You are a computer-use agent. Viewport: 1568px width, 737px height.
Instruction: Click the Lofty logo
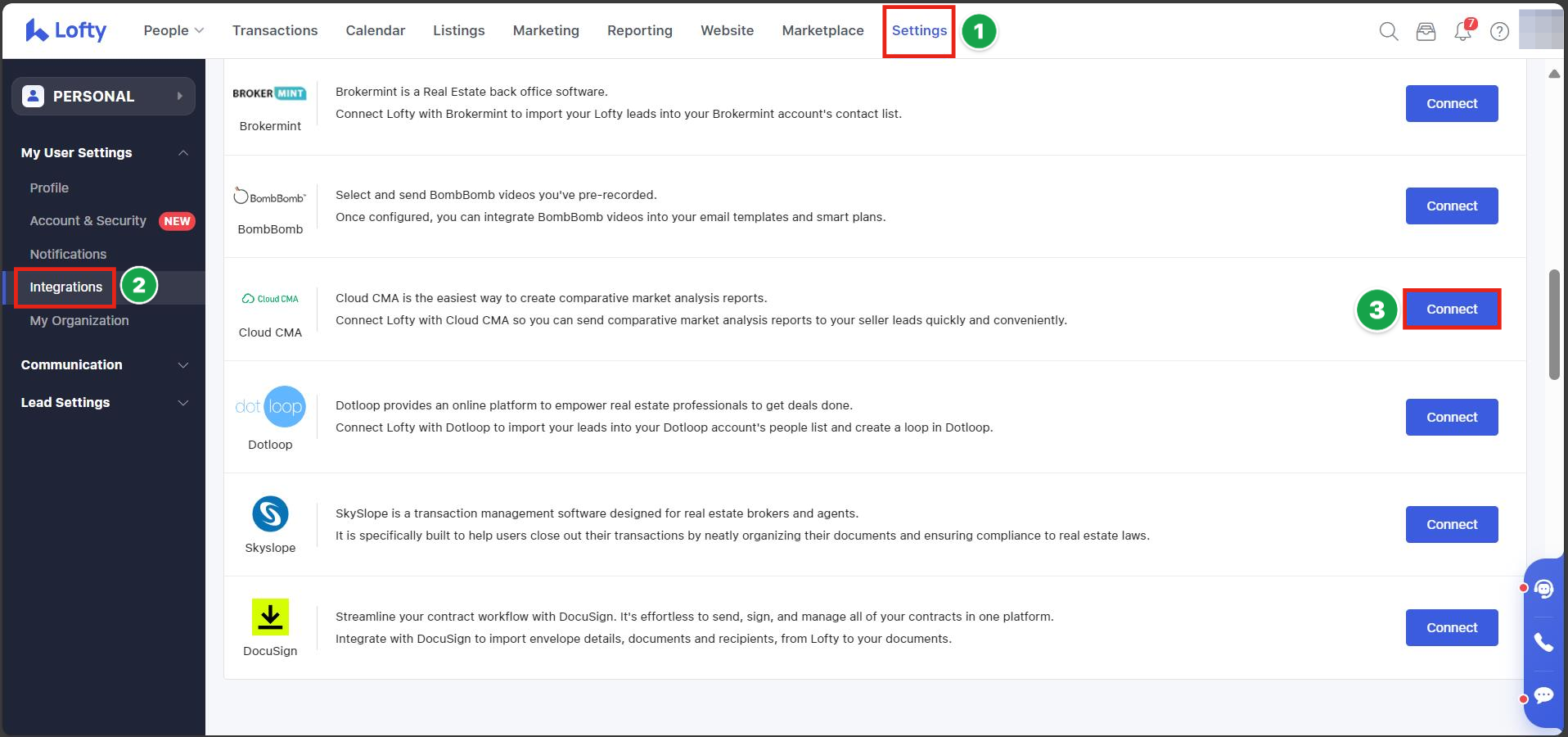pos(65,30)
